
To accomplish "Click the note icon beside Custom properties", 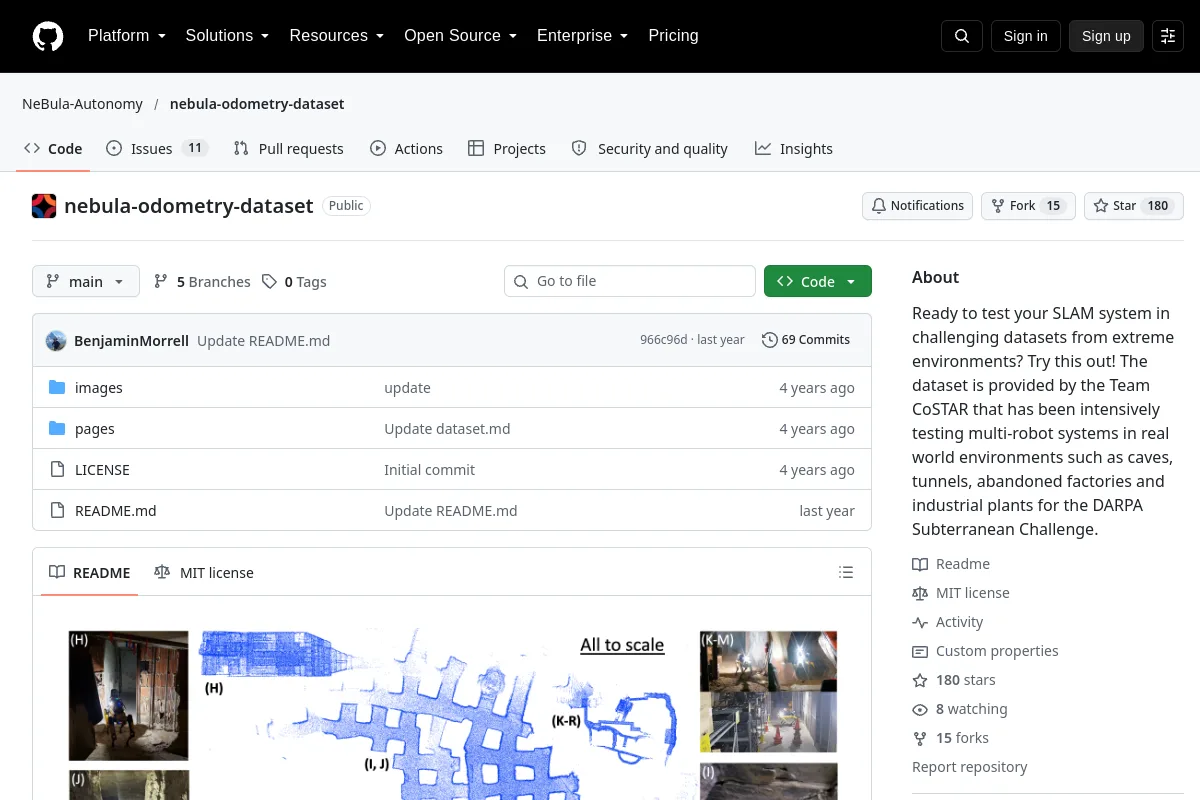I will point(920,652).
